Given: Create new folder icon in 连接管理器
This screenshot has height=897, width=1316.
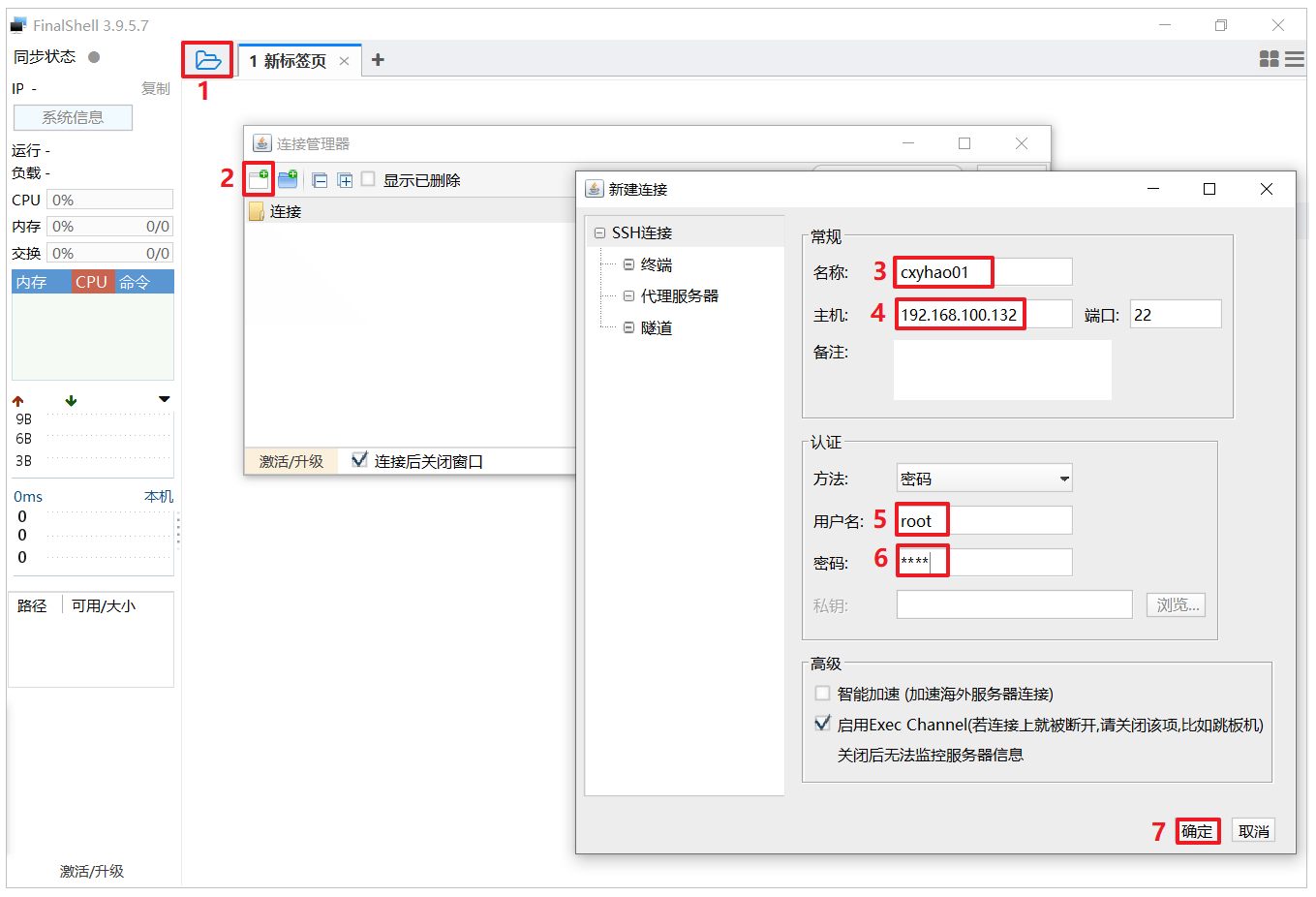Looking at the screenshot, I should (288, 179).
